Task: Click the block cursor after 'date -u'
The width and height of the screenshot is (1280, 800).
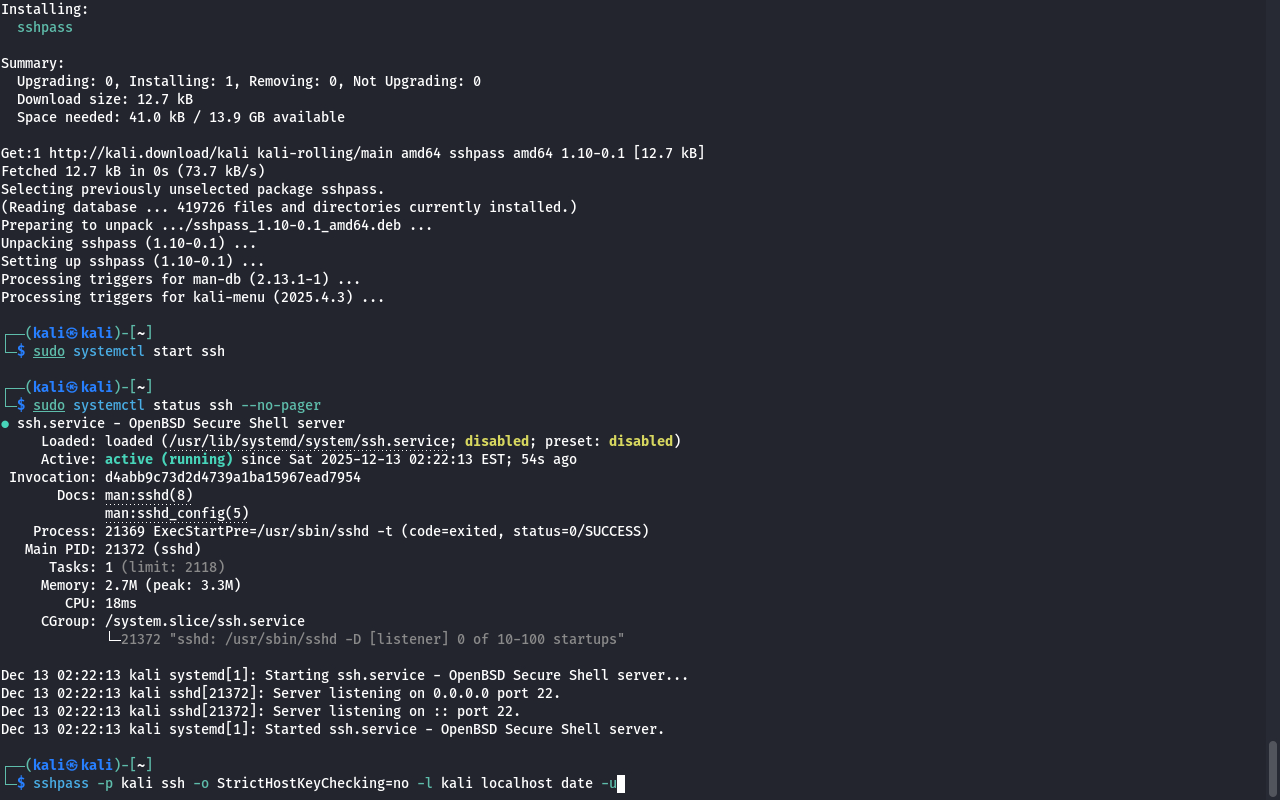Action: coord(621,784)
